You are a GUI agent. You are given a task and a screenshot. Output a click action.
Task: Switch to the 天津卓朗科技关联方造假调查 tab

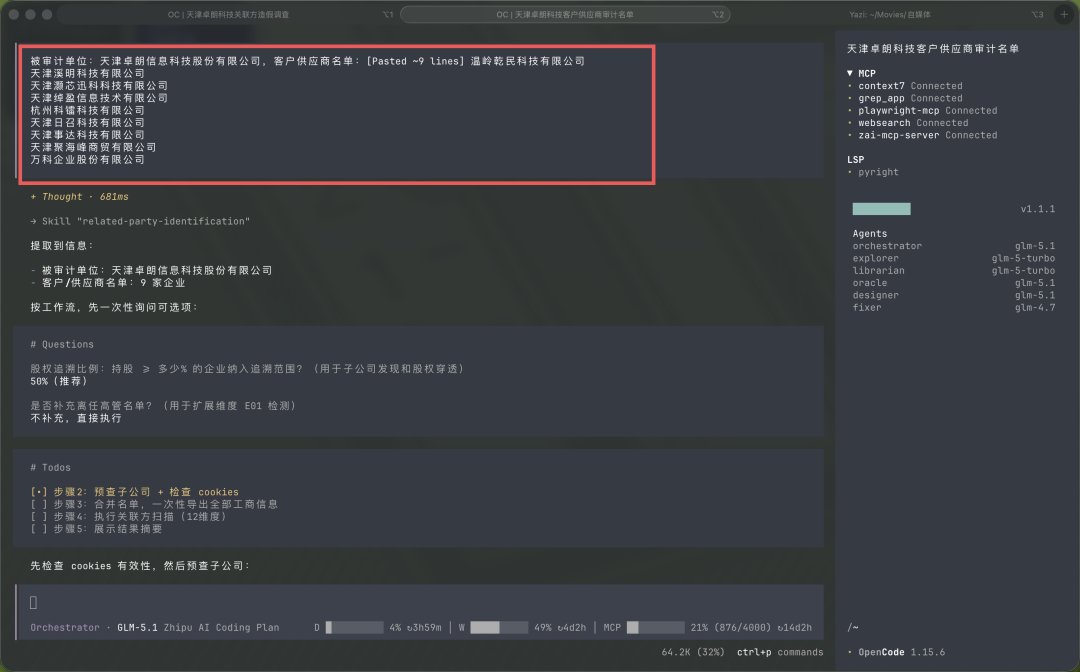coord(229,14)
